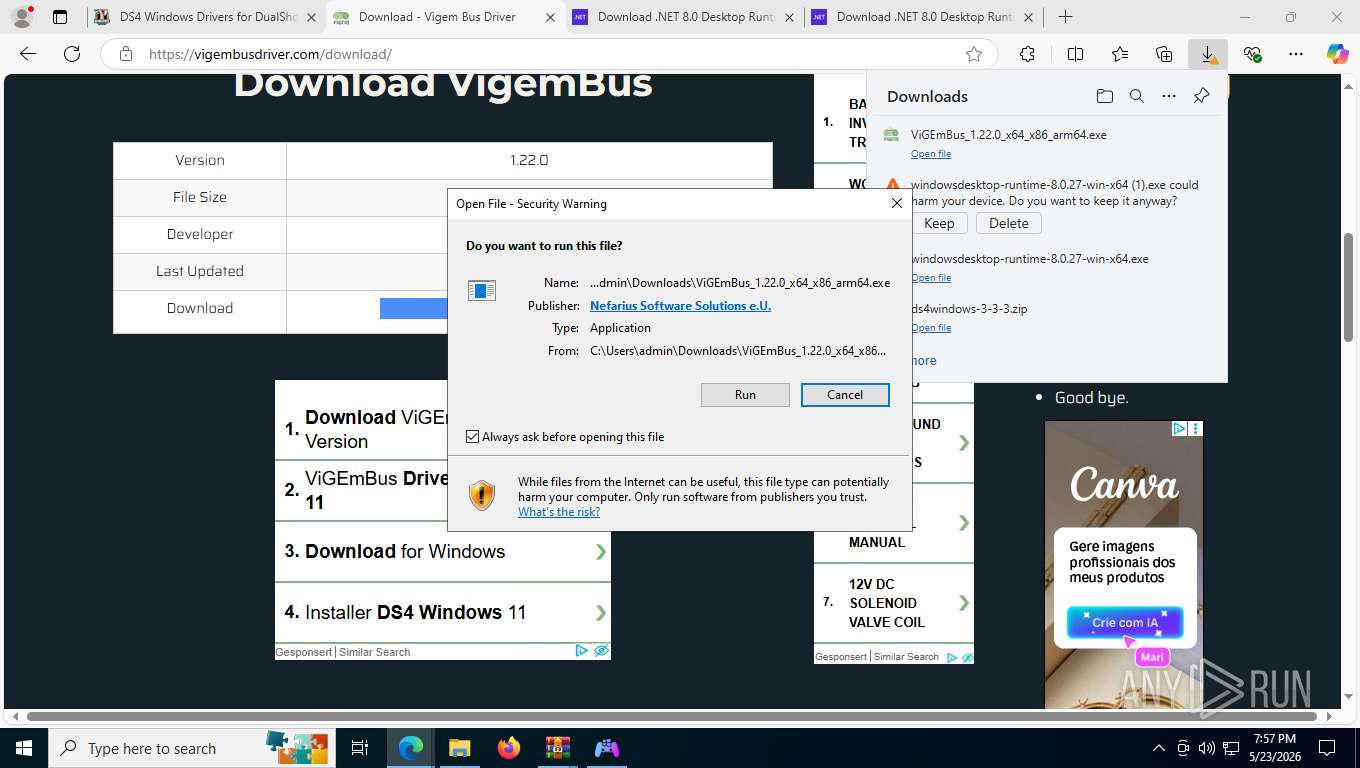
Task: Open the tab actions menu icon
Action: pos(60,17)
